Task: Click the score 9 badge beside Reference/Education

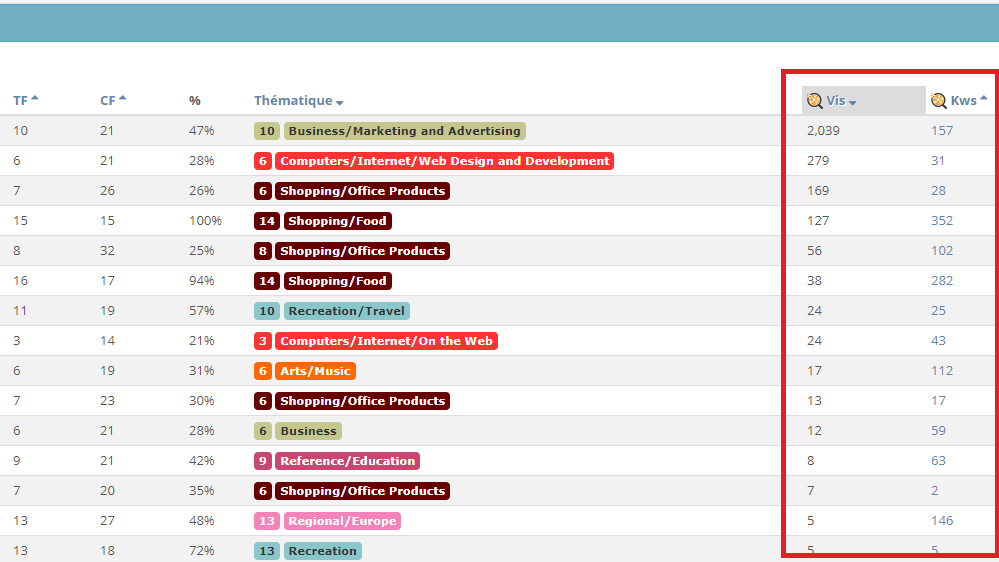Action: (x=262, y=461)
